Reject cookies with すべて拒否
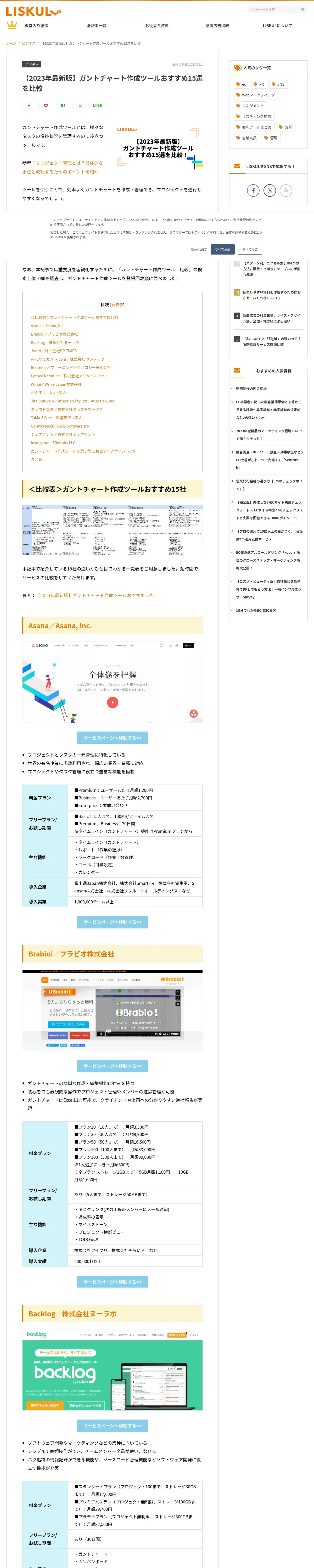This screenshot has height=1568, width=314. 250,249
